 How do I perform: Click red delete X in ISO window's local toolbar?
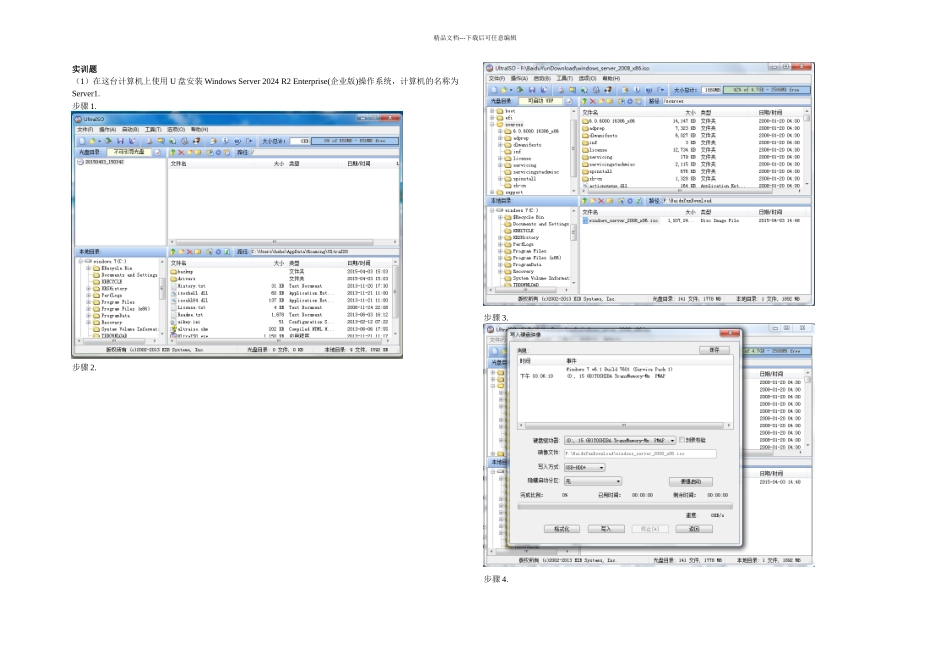click(x=600, y=201)
